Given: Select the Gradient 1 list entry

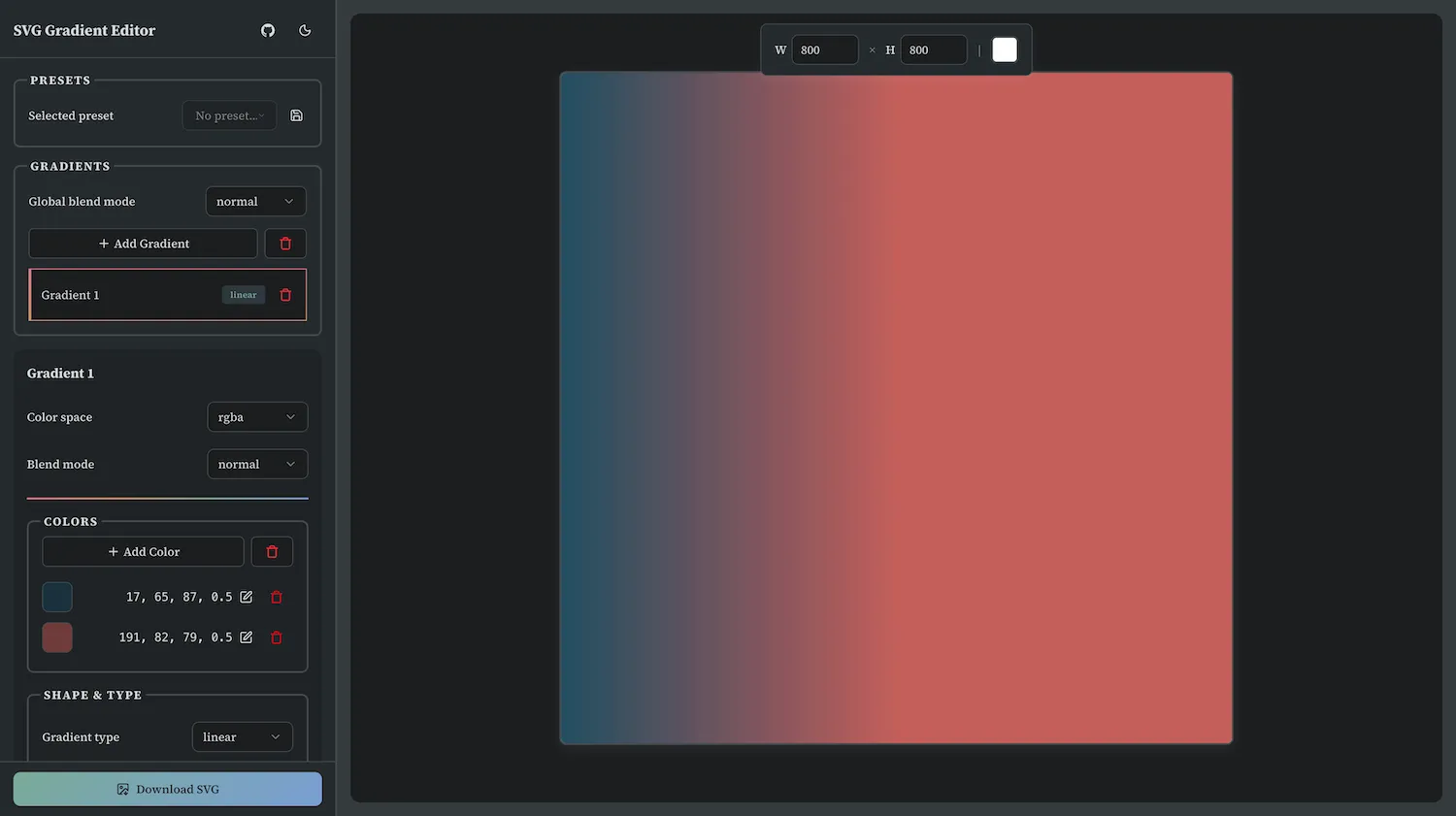Looking at the screenshot, I should tap(116, 294).
